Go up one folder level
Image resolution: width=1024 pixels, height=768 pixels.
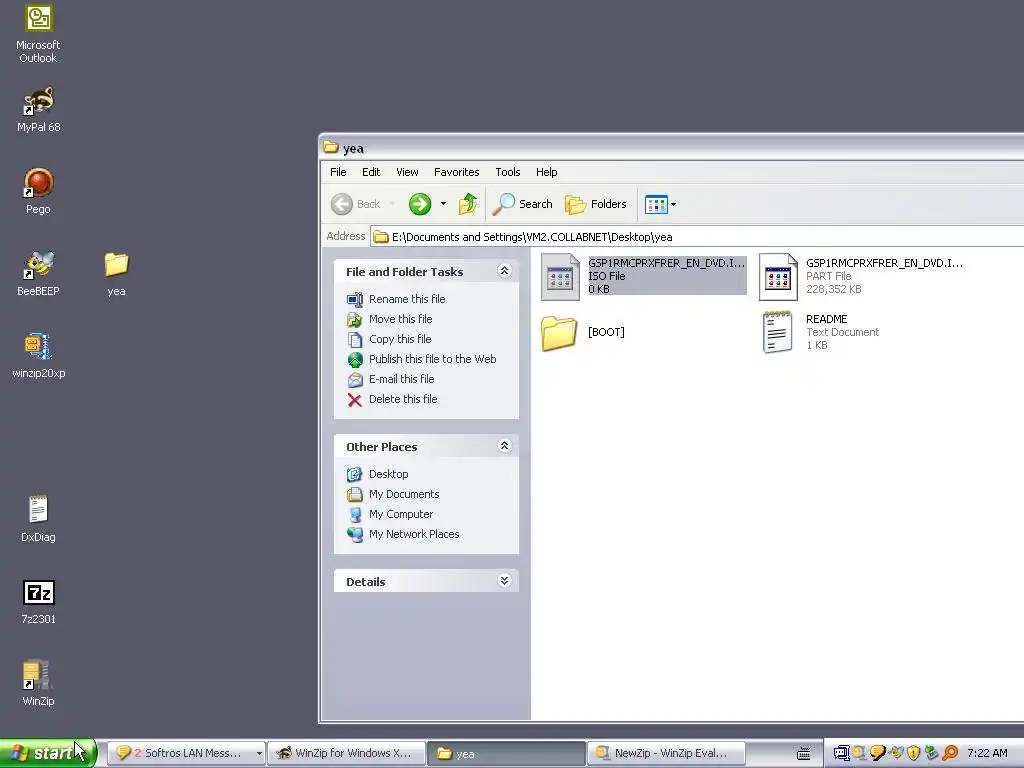click(x=468, y=204)
